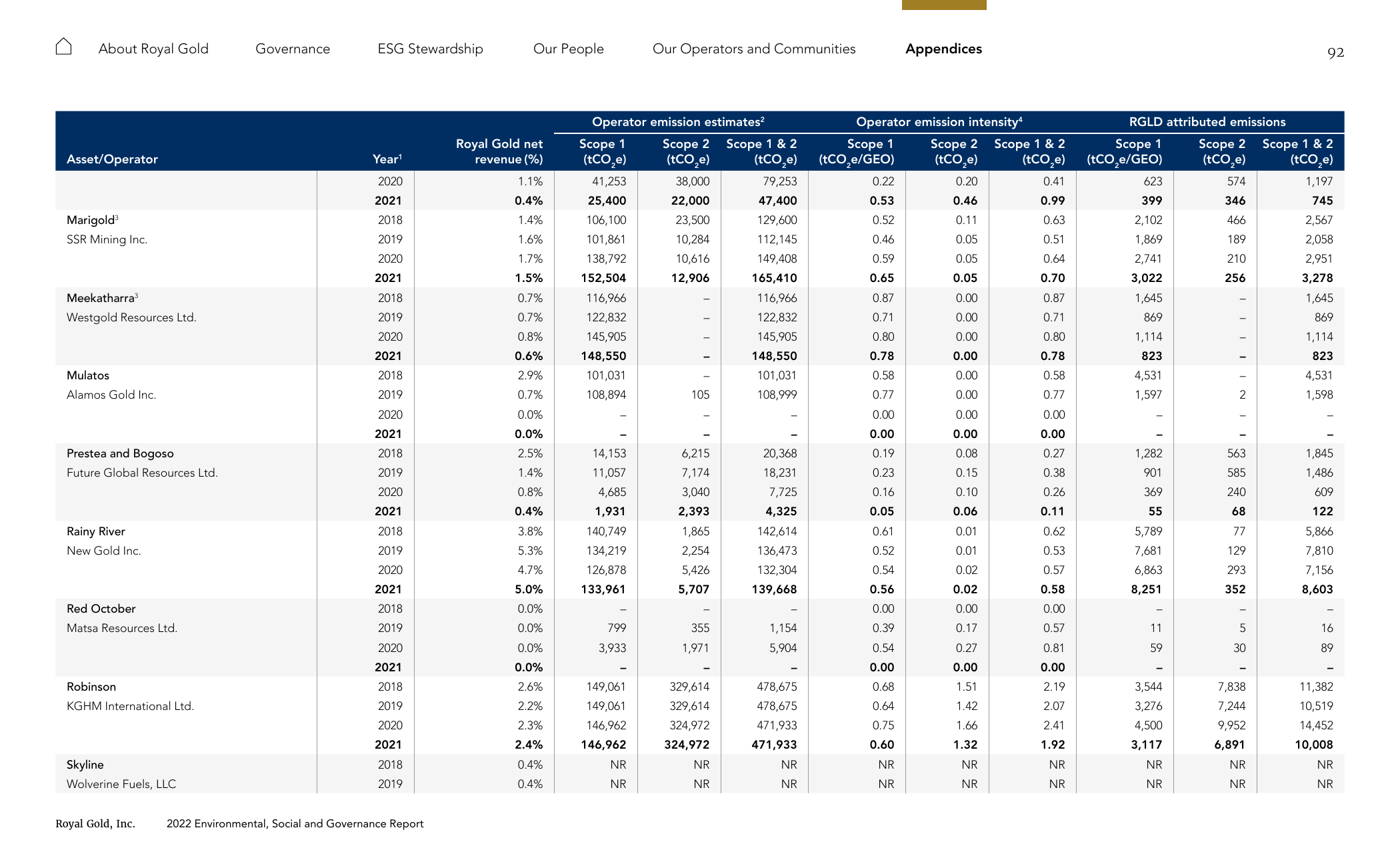
Task: Go to the Governance section
Action: [x=293, y=49]
